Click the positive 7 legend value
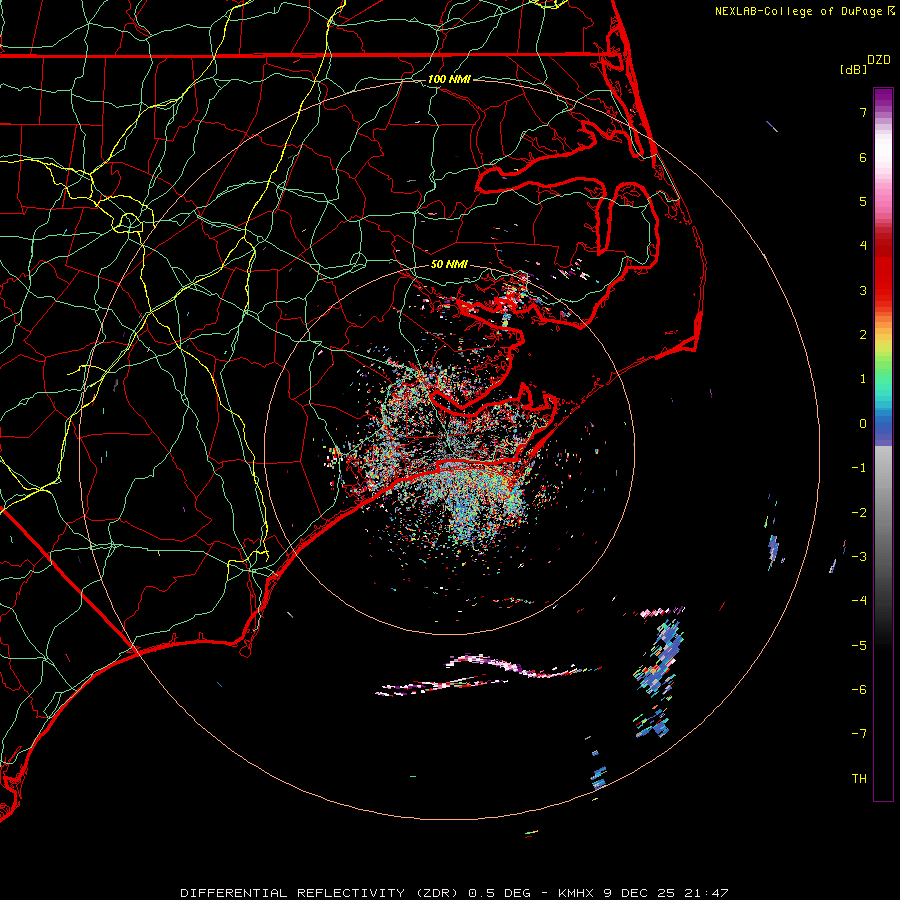Image resolution: width=900 pixels, height=900 pixels. 863,112
